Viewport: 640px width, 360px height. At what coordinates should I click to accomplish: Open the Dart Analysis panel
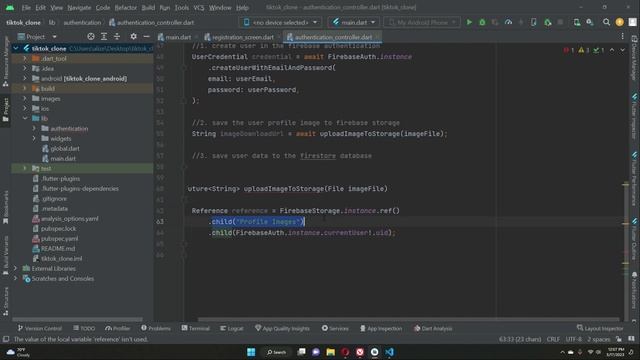click(x=433, y=328)
